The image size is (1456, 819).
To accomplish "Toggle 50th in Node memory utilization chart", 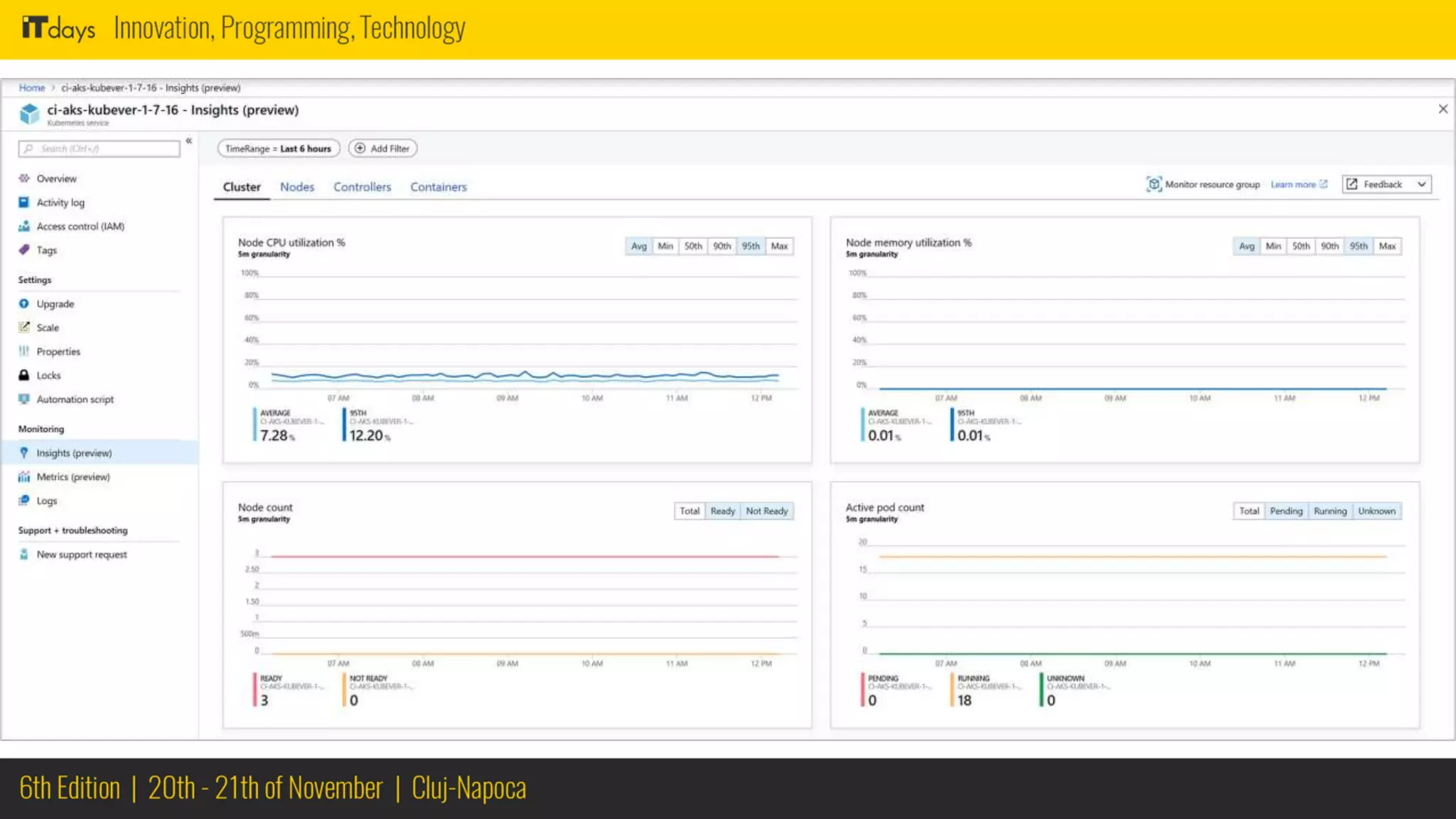I will pyautogui.click(x=1300, y=246).
